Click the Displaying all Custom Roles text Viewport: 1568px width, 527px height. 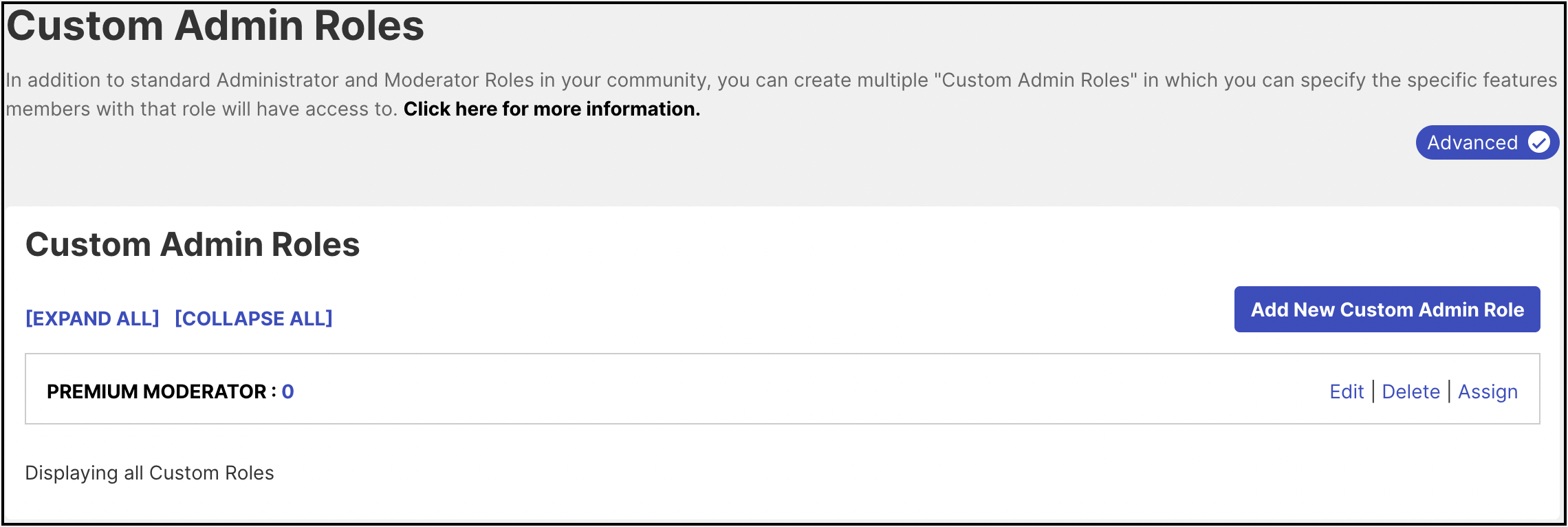pyautogui.click(x=149, y=473)
